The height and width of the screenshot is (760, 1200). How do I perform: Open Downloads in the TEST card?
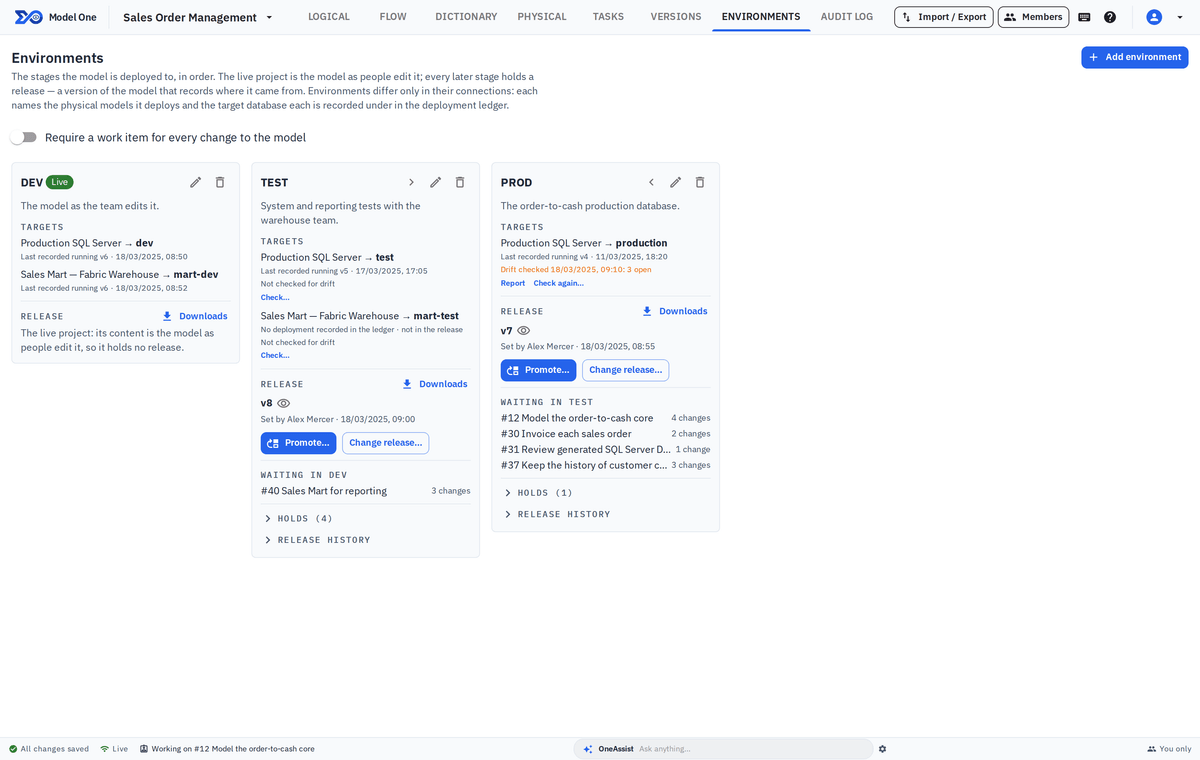pyautogui.click(x=435, y=384)
